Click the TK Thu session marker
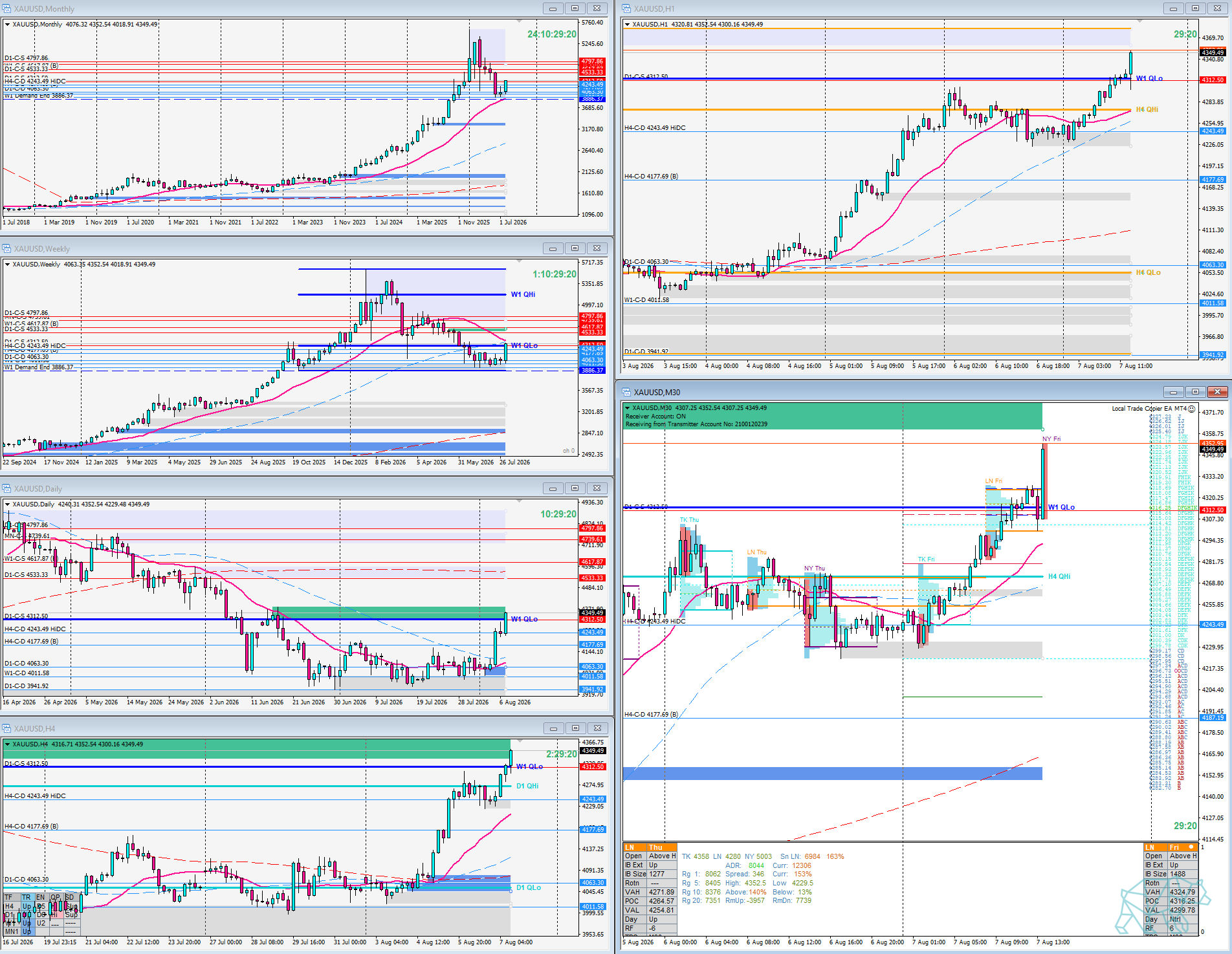1232x954 pixels. [x=689, y=520]
